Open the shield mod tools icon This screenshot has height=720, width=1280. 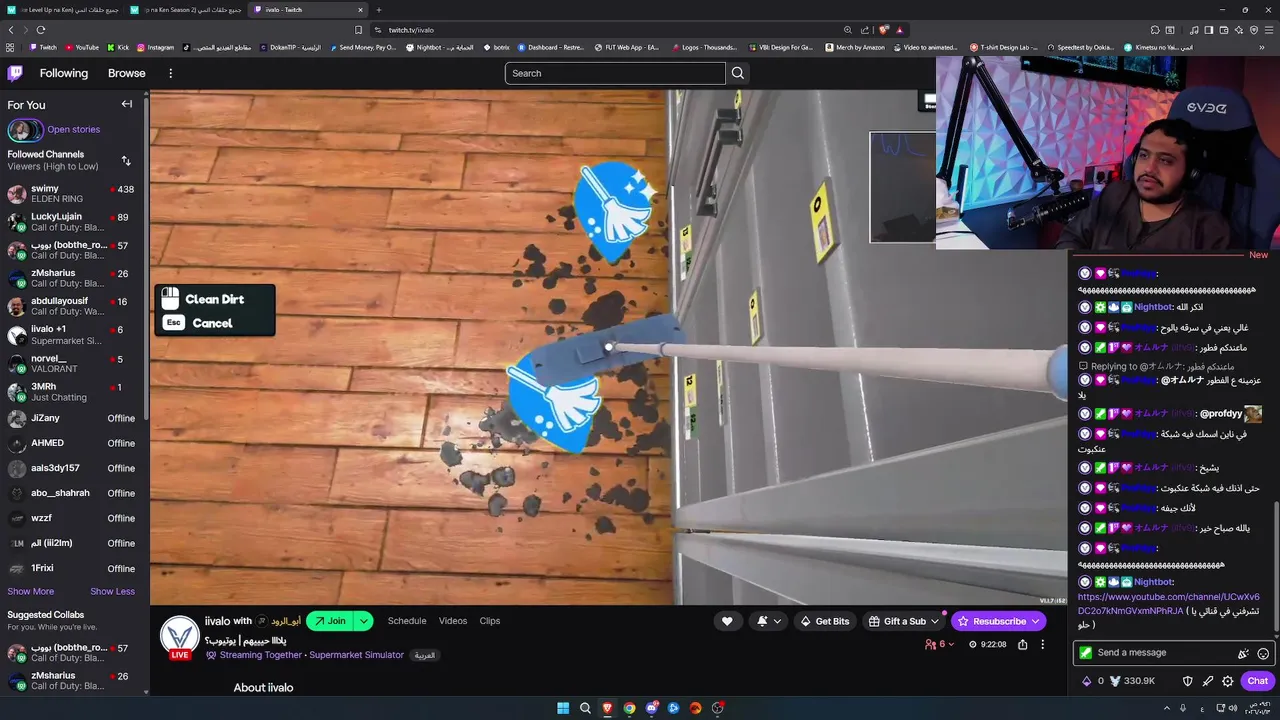(1188, 681)
